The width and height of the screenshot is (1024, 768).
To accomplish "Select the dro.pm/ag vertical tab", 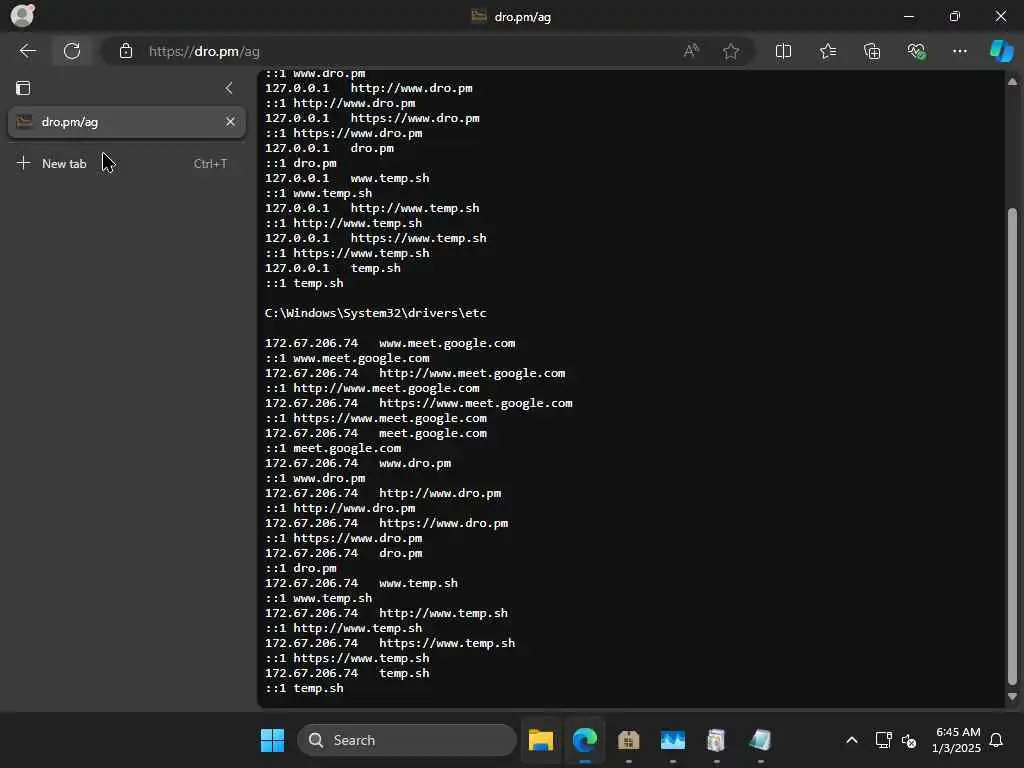I will (127, 122).
